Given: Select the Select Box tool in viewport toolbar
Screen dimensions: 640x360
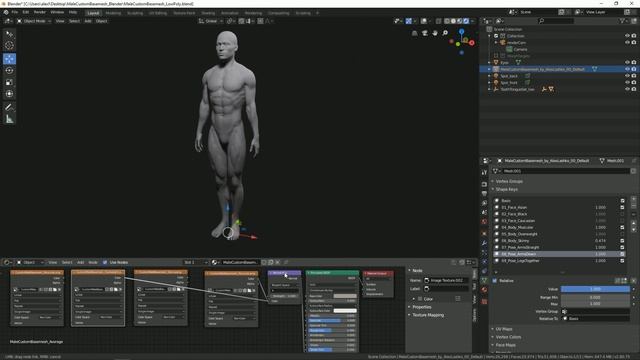Looking at the screenshot, I should pyautogui.click(x=9, y=34).
